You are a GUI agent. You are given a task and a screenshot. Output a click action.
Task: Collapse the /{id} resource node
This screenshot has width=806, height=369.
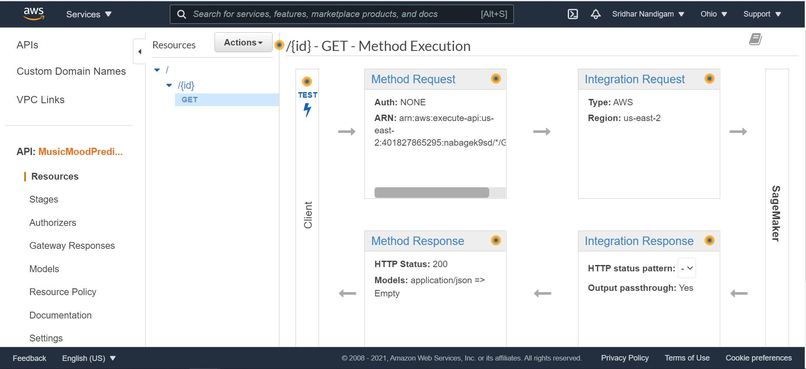point(169,85)
